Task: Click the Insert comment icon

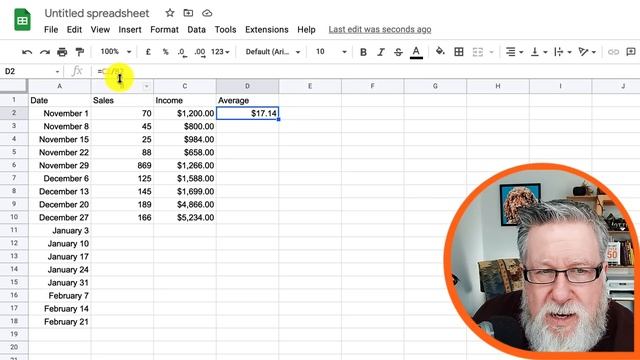Action: click(631, 52)
